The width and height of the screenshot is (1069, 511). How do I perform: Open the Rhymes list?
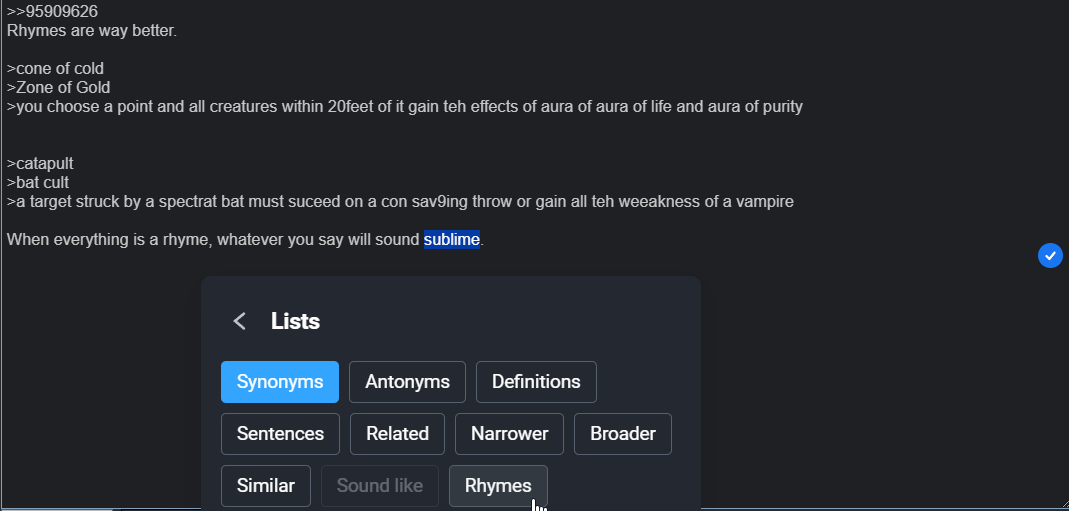point(498,486)
